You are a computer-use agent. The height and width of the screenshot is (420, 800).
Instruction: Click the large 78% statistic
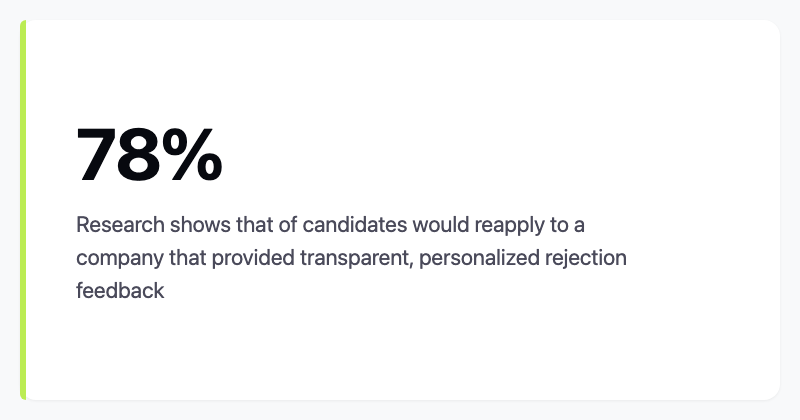click(149, 155)
